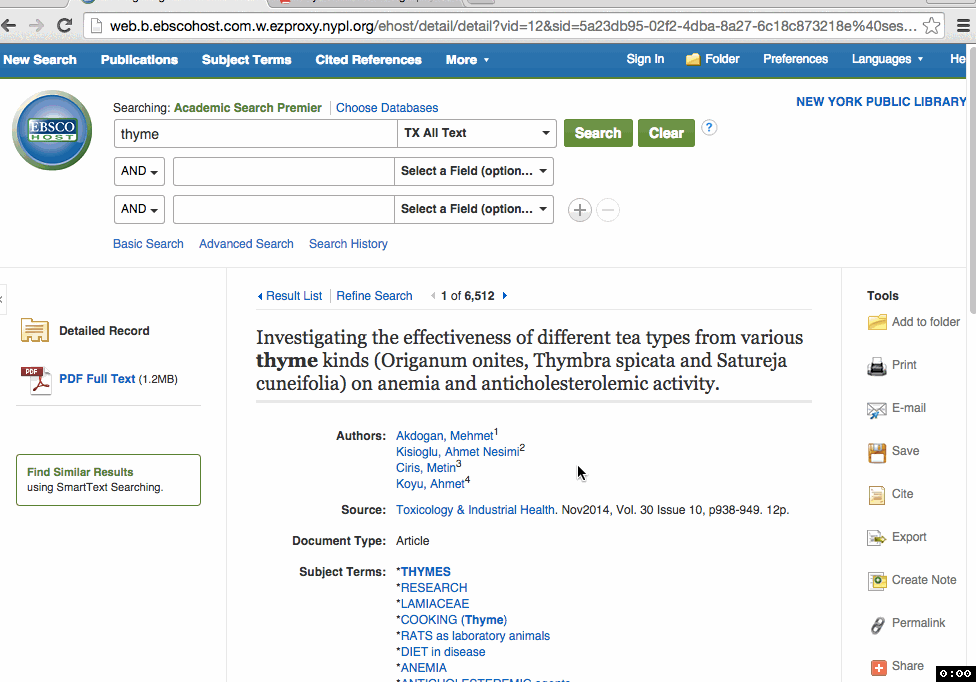976x682 pixels.
Task: Click the Create Note icon
Action: pyautogui.click(x=877, y=581)
